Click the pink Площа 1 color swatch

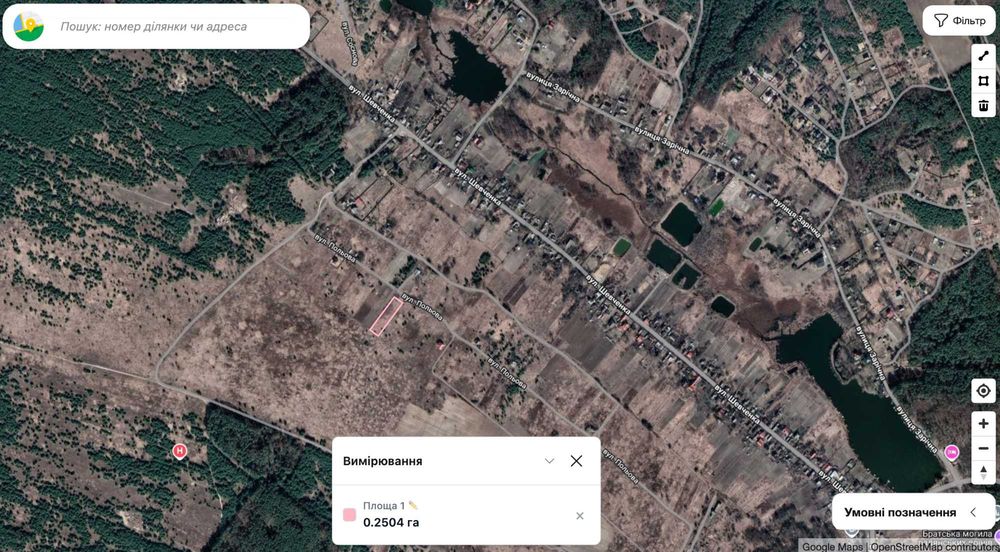(x=349, y=515)
